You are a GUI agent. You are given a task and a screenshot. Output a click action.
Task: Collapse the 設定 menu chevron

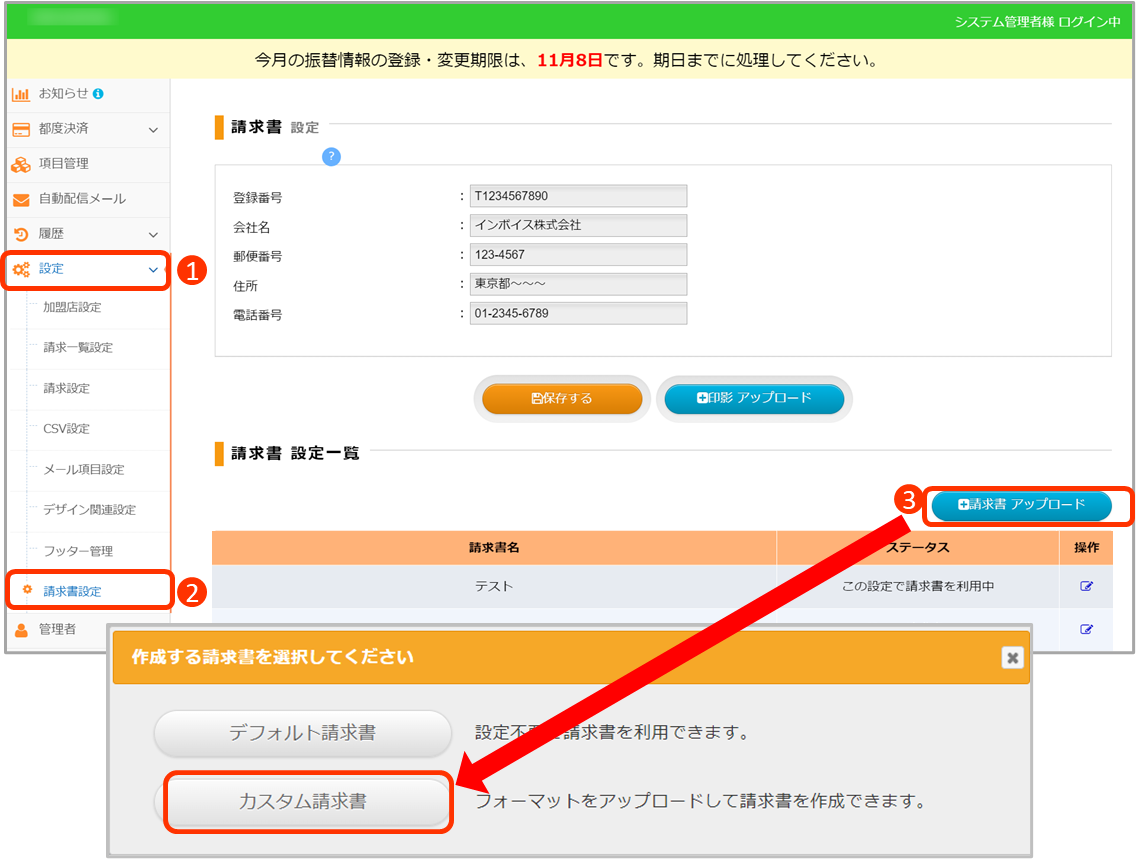(153, 269)
